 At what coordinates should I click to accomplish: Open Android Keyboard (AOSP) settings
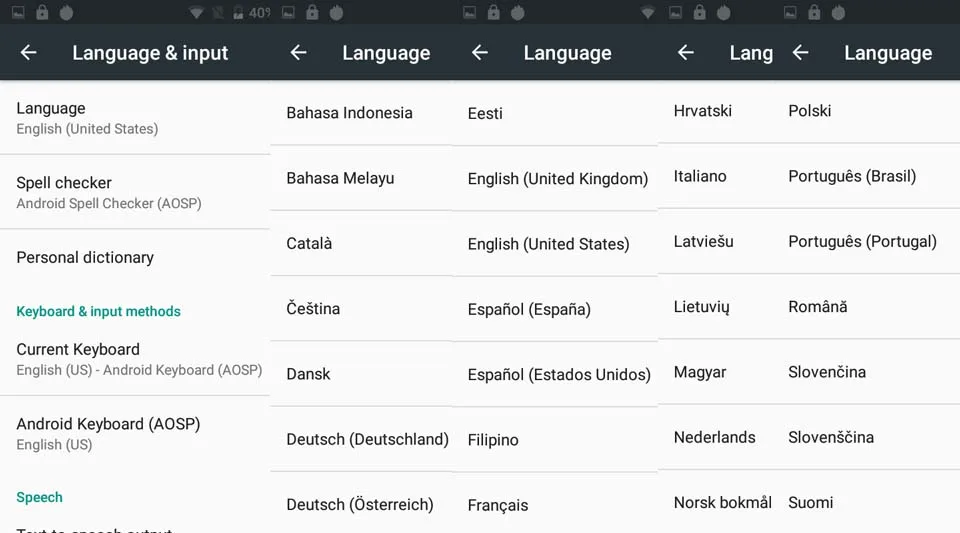(135, 434)
